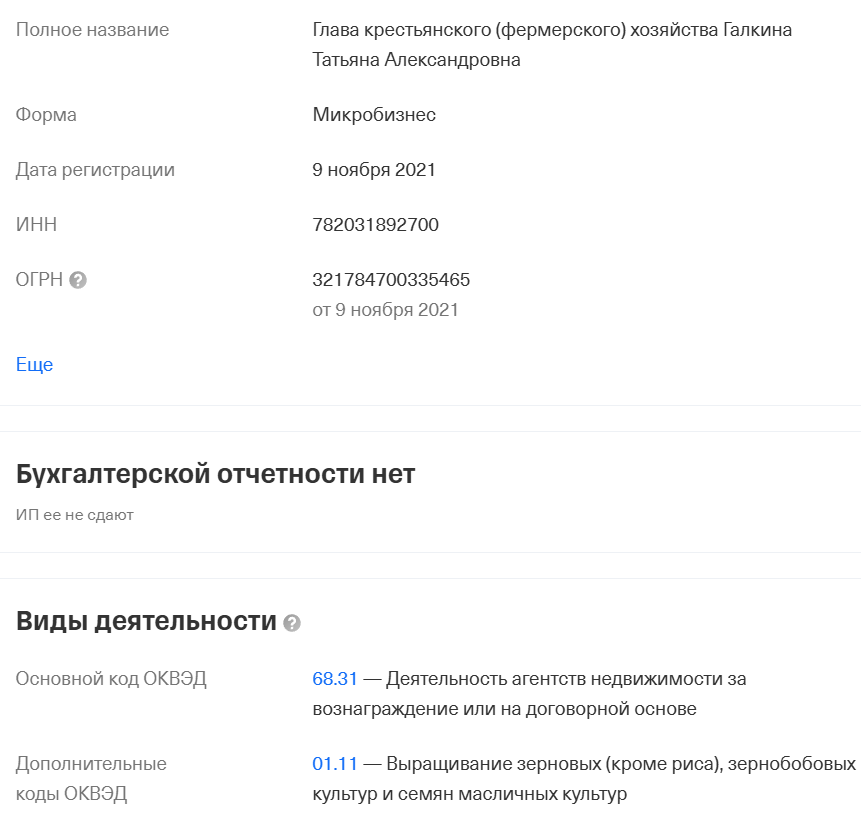Image resolution: width=861 pixels, height=813 pixels.
Task: Open the ОГРН help question-mark icon
Action: (x=78, y=281)
